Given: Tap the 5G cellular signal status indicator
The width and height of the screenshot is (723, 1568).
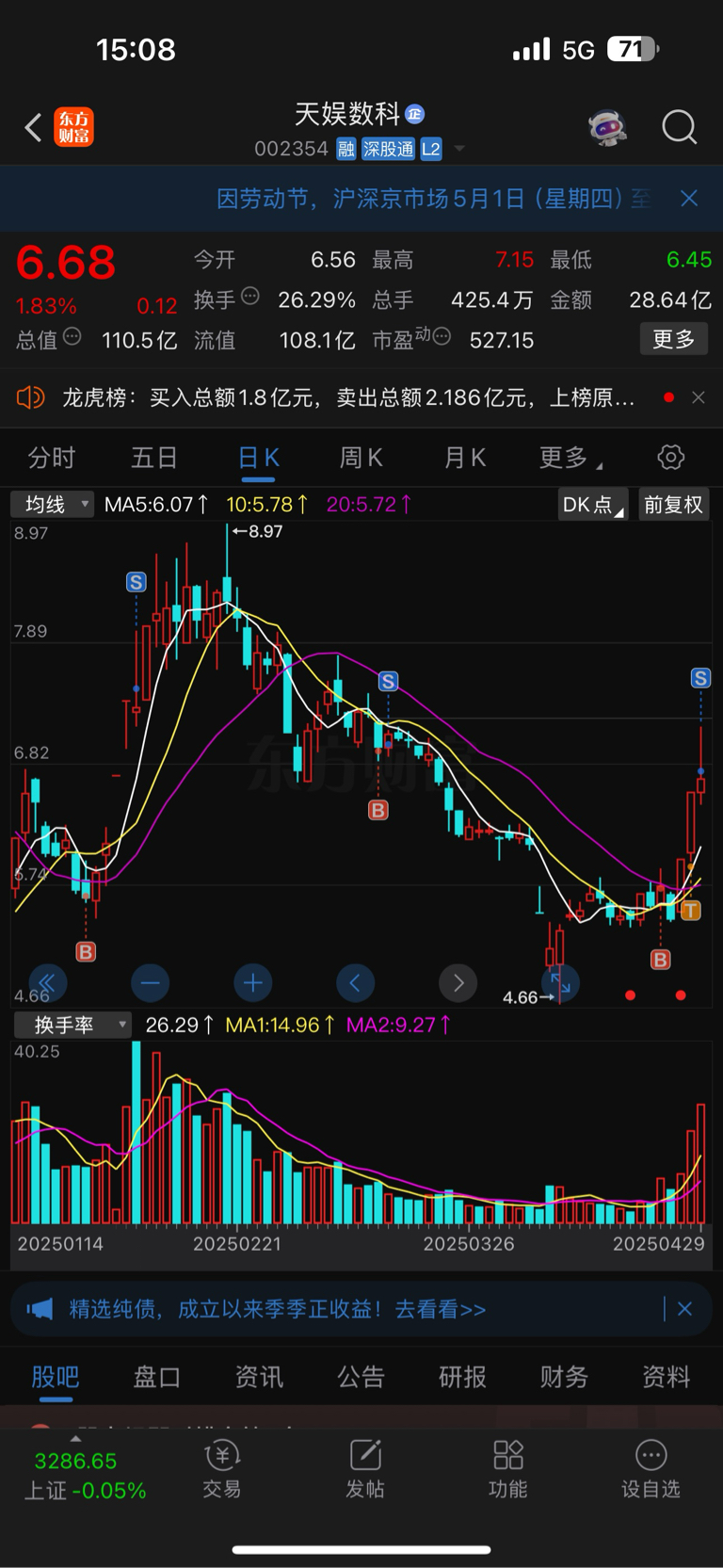Looking at the screenshot, I should point(554,49).
